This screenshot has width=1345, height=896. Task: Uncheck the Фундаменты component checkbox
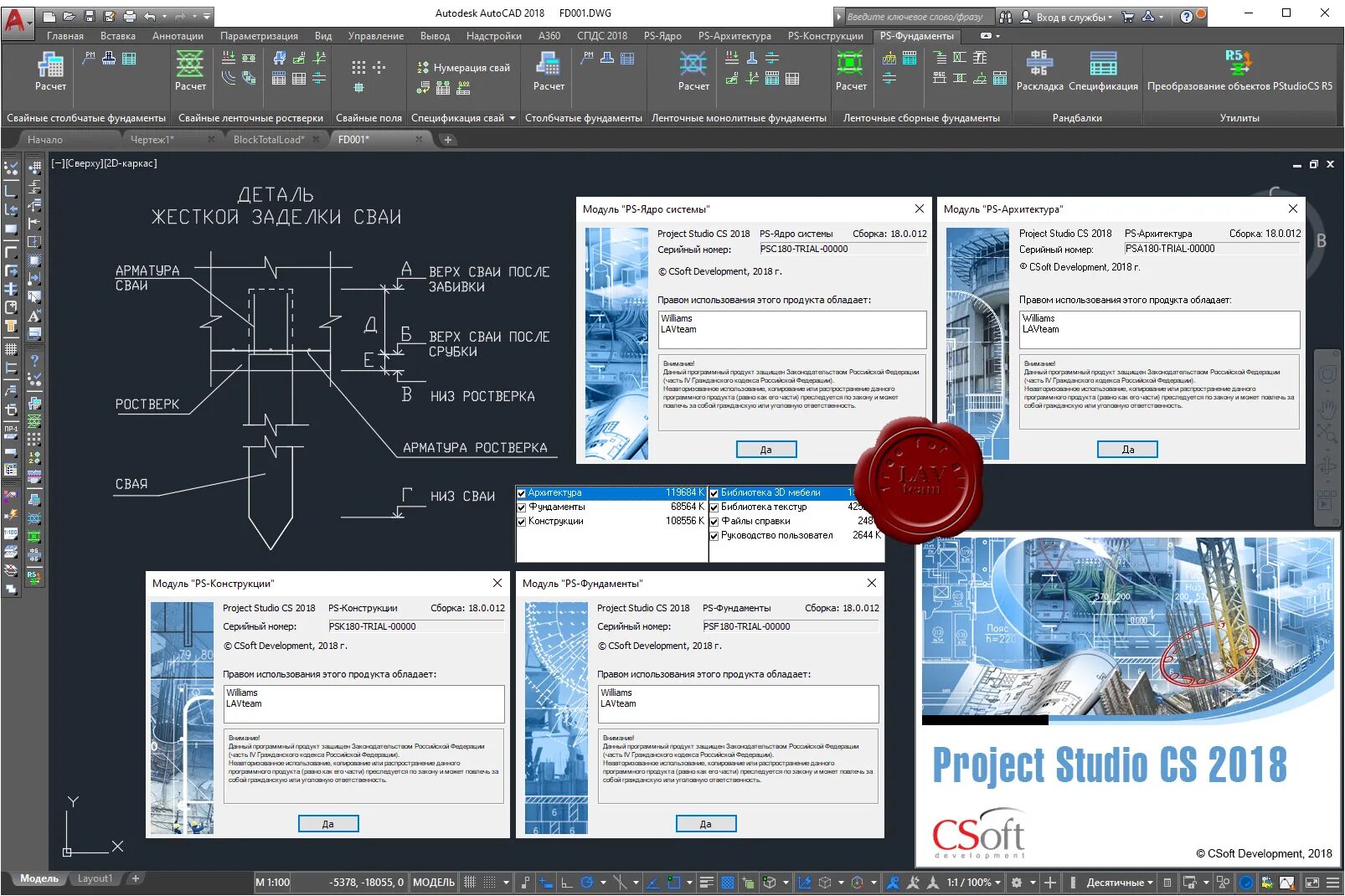tap(522, 507)
